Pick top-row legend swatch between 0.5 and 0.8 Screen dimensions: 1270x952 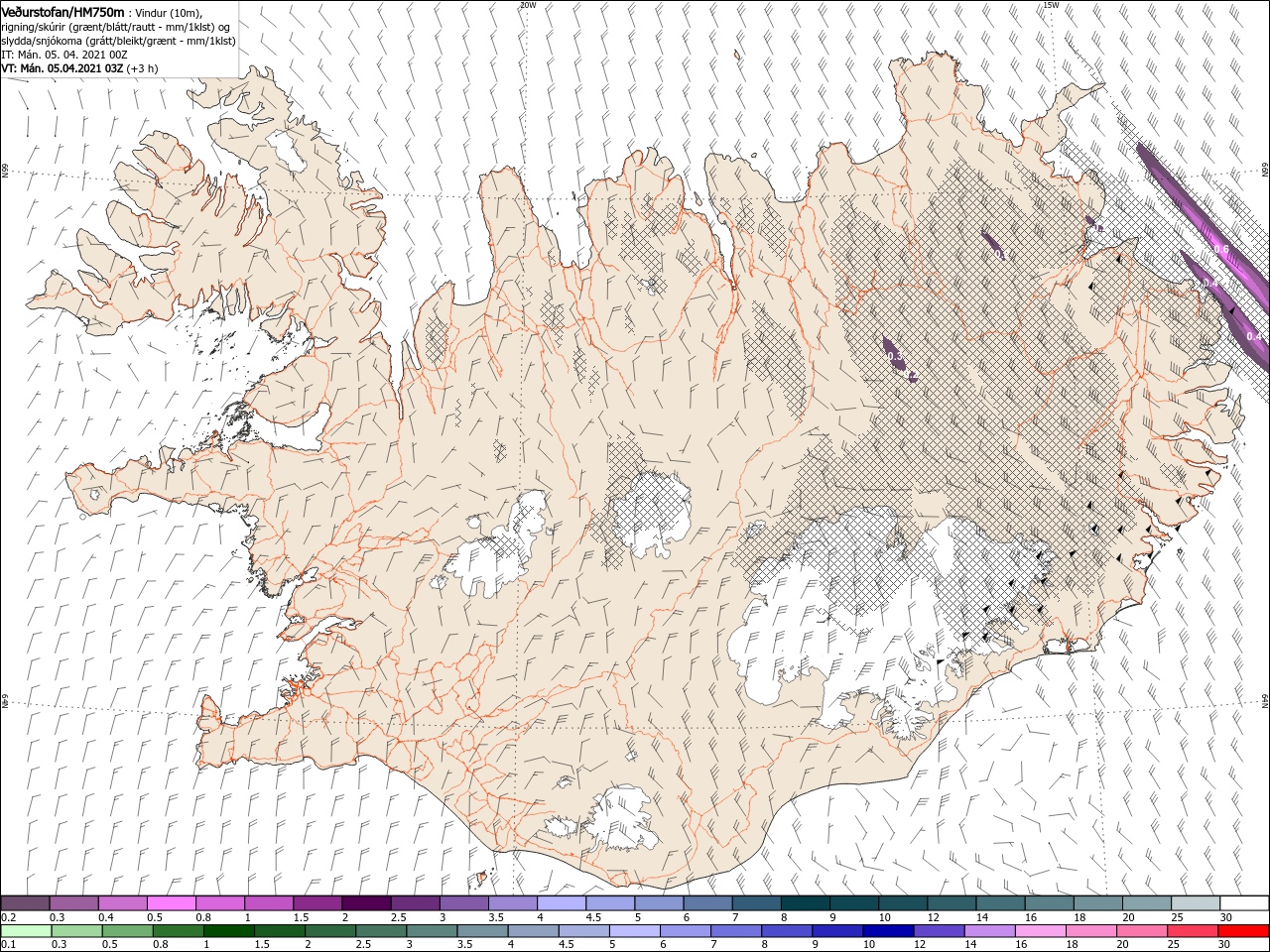click(172, 903)
